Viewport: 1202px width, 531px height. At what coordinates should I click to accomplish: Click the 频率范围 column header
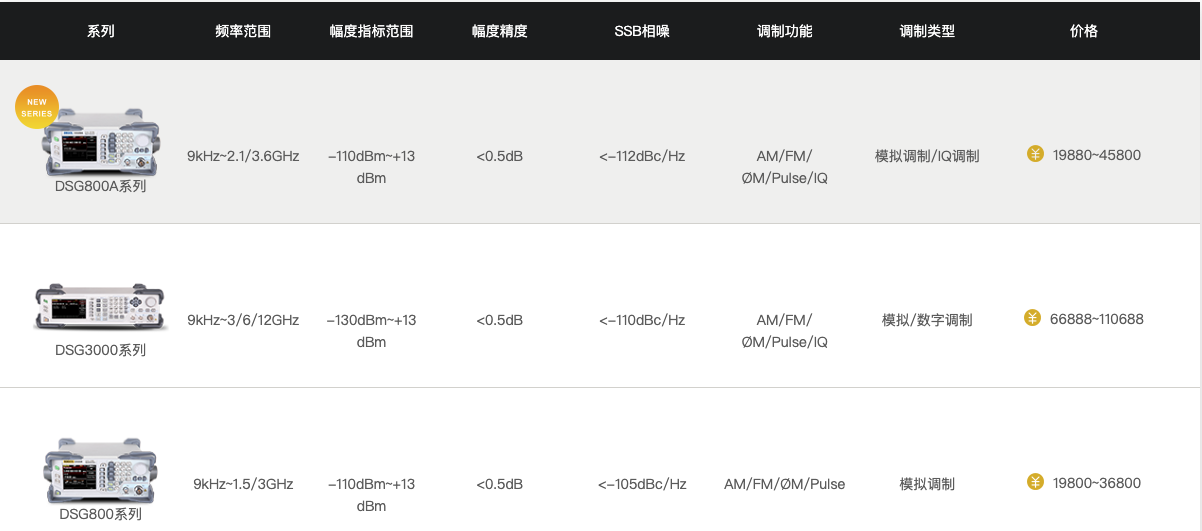point(243,31)
